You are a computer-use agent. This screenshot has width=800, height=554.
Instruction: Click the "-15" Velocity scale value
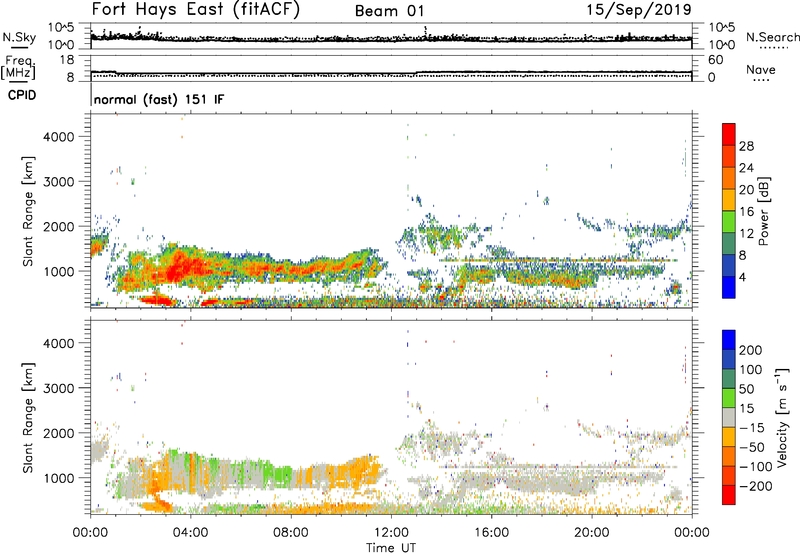(752, 428)
